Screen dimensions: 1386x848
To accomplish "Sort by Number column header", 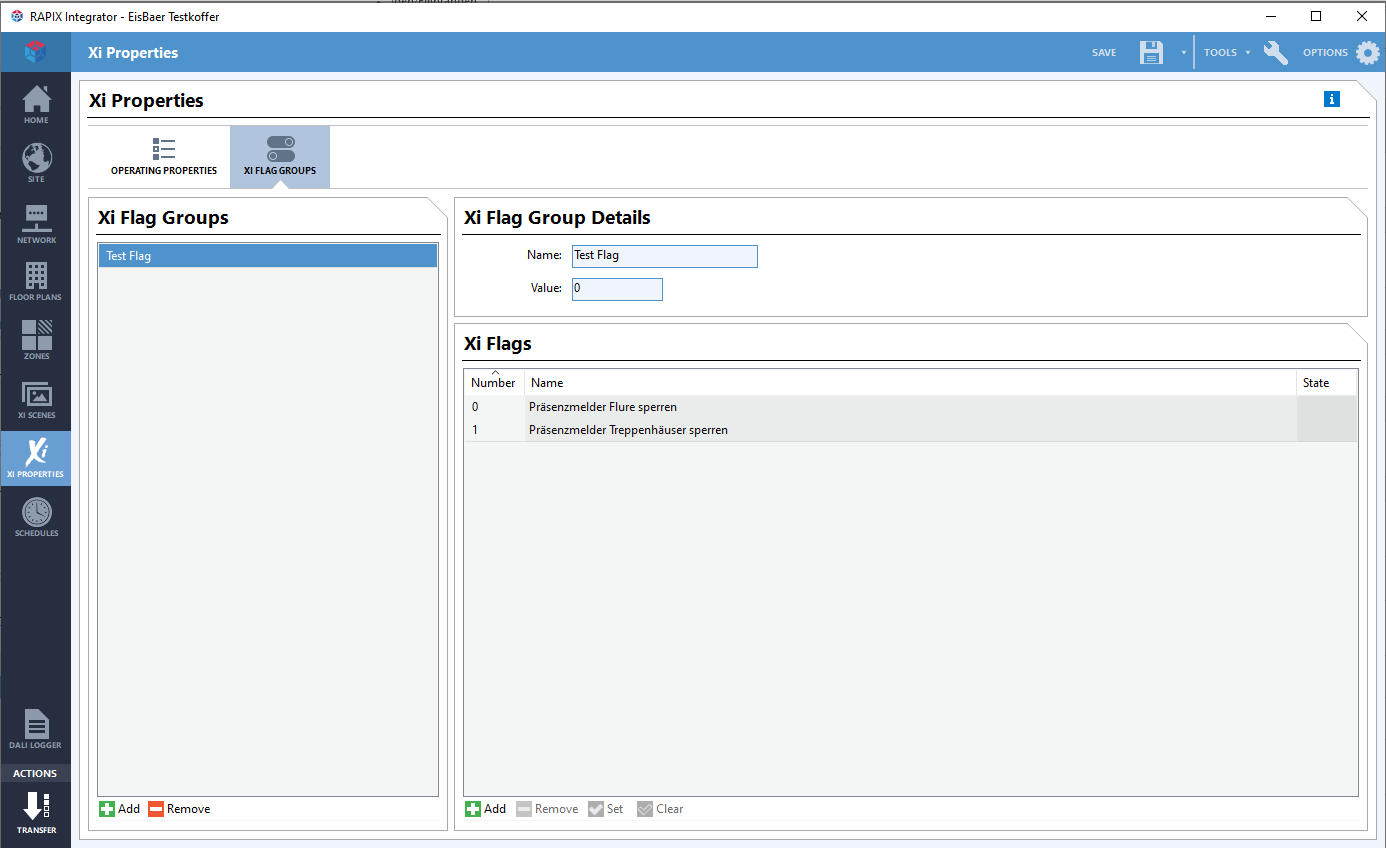I will click(x=494, y=383).
